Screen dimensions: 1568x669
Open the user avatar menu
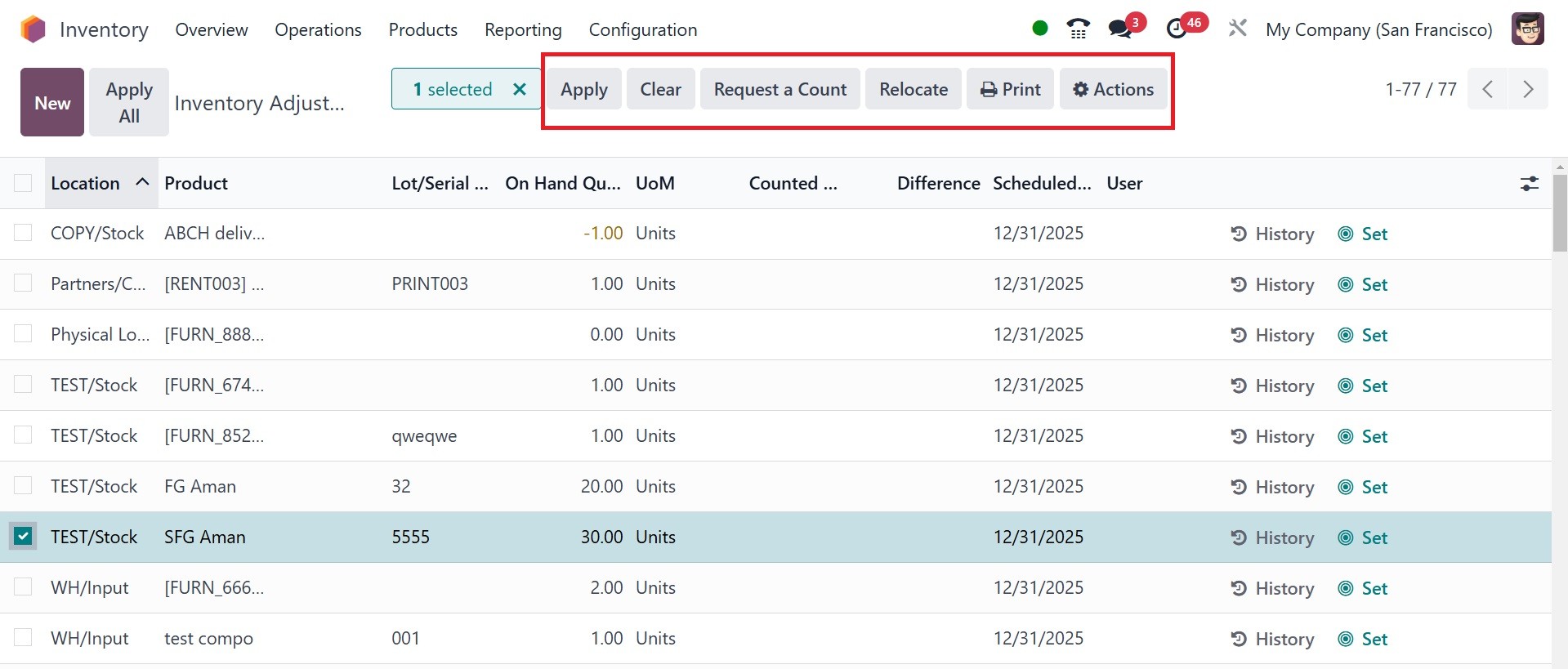pyautogui.click(x=1527, y=29)
